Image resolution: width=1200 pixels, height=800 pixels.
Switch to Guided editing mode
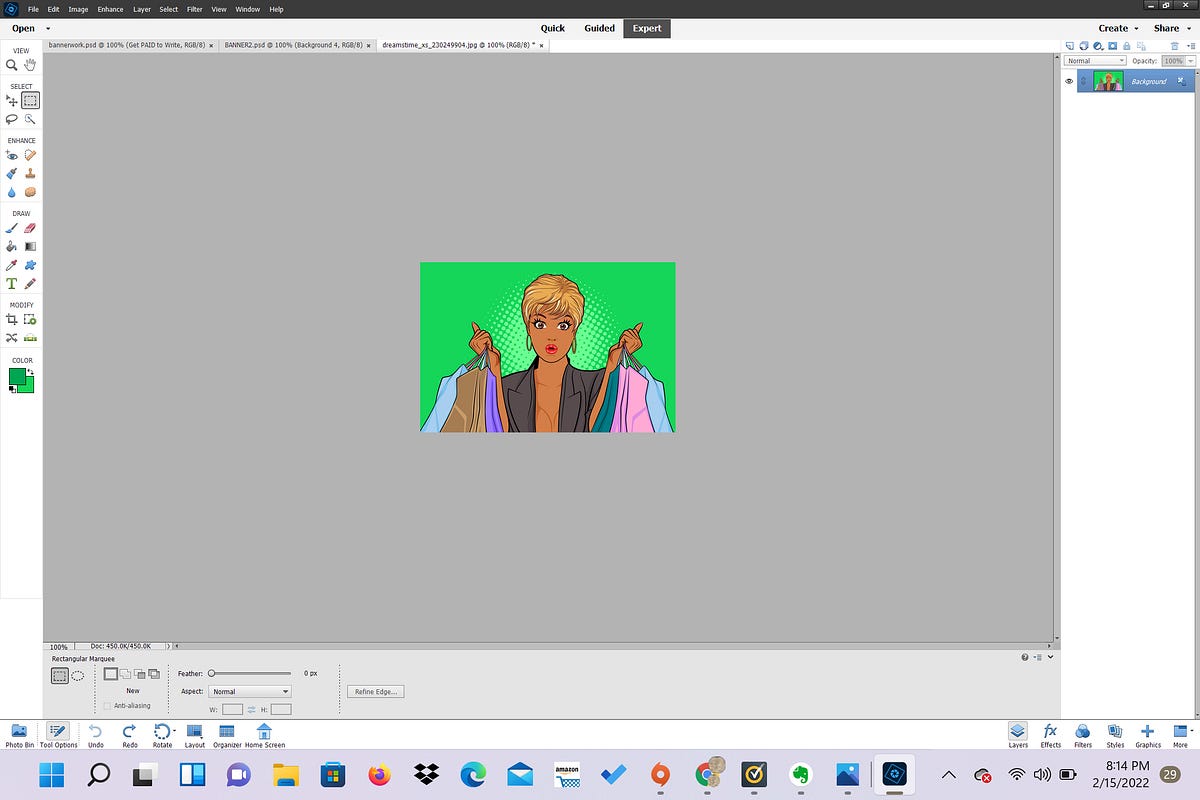[x=598, y=28]
